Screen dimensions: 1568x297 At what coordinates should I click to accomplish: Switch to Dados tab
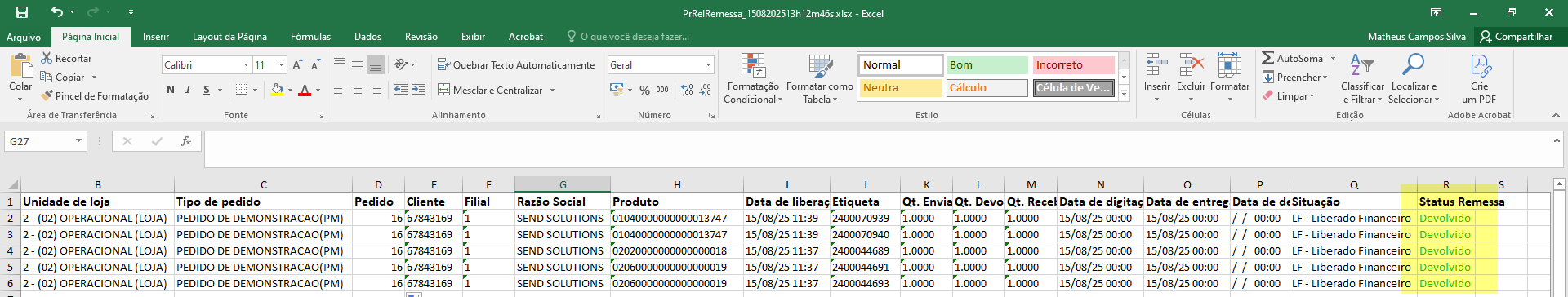click(x=368, y=37)
